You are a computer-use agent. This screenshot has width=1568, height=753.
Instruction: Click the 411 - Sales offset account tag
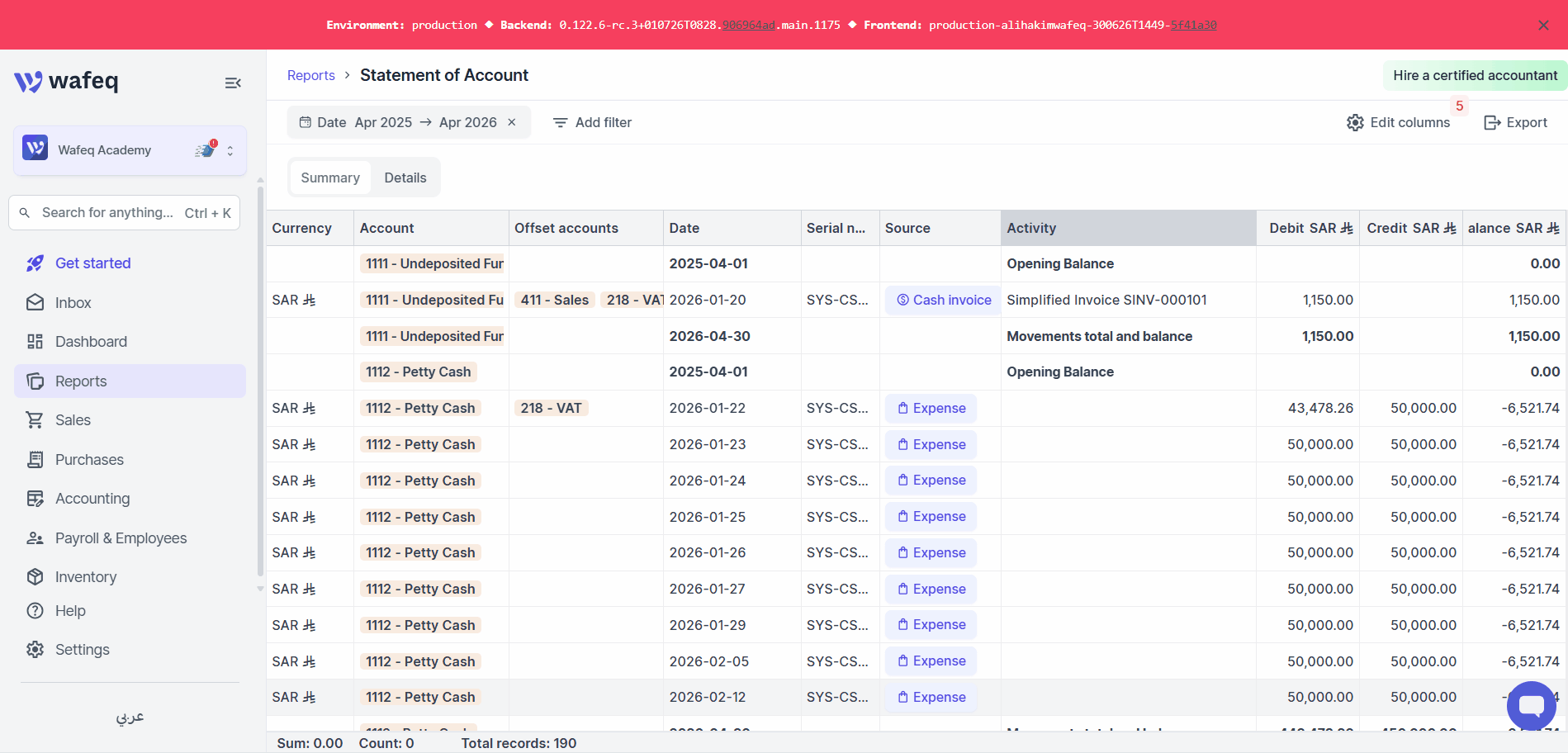[x=555, y=301]
